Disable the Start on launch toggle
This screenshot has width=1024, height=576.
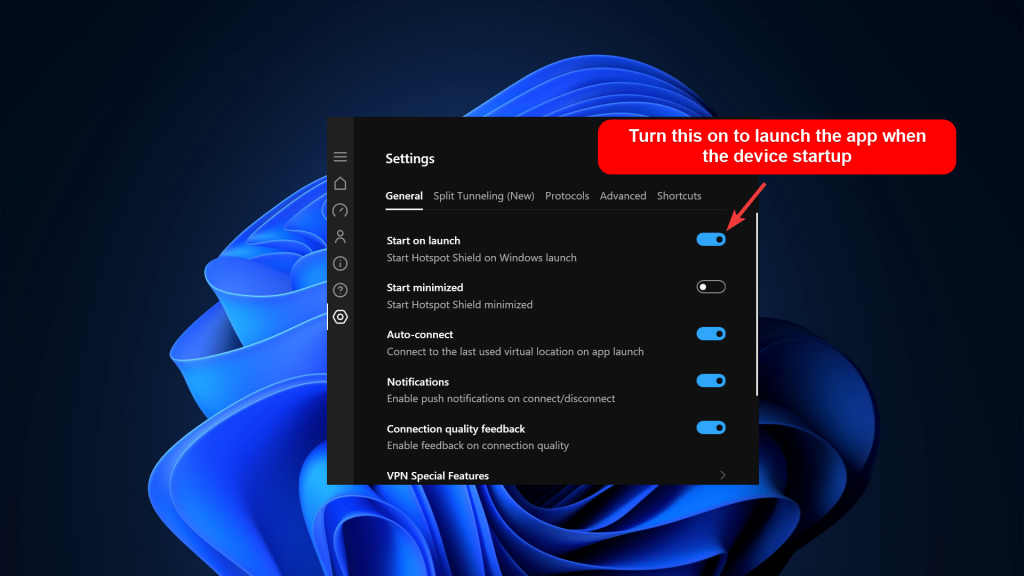point(711,240)
